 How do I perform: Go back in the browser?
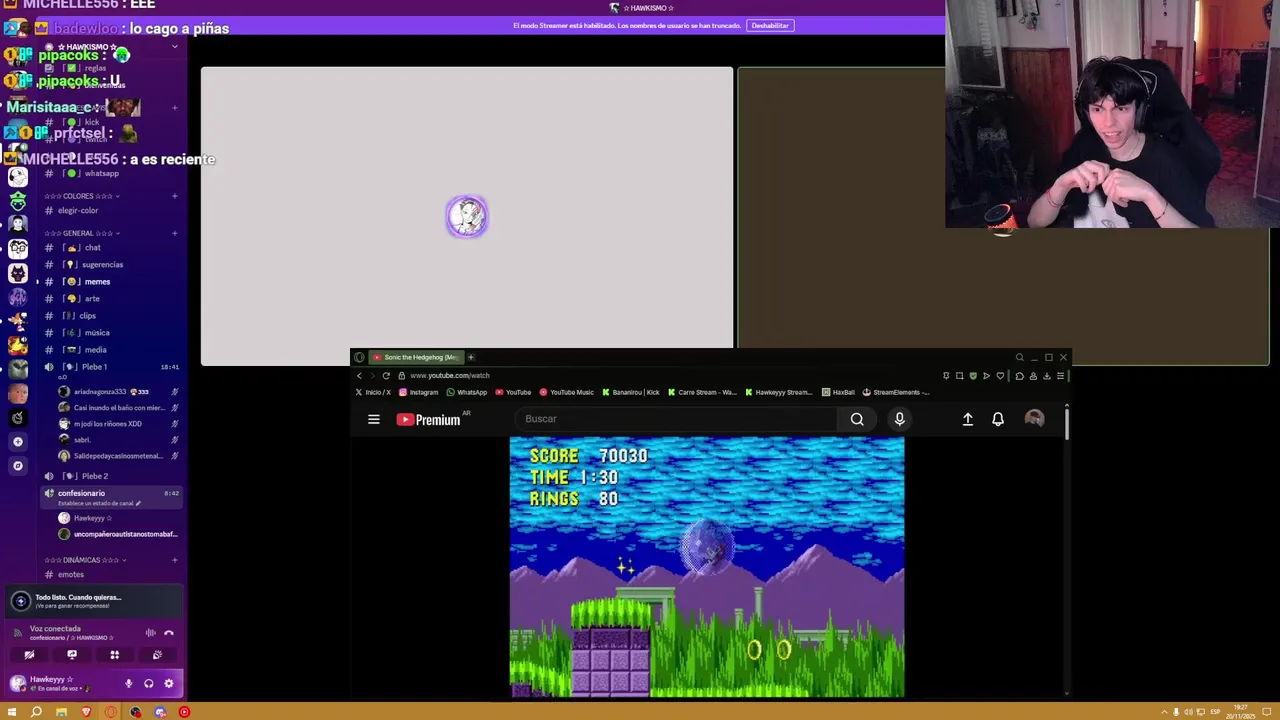359,376
